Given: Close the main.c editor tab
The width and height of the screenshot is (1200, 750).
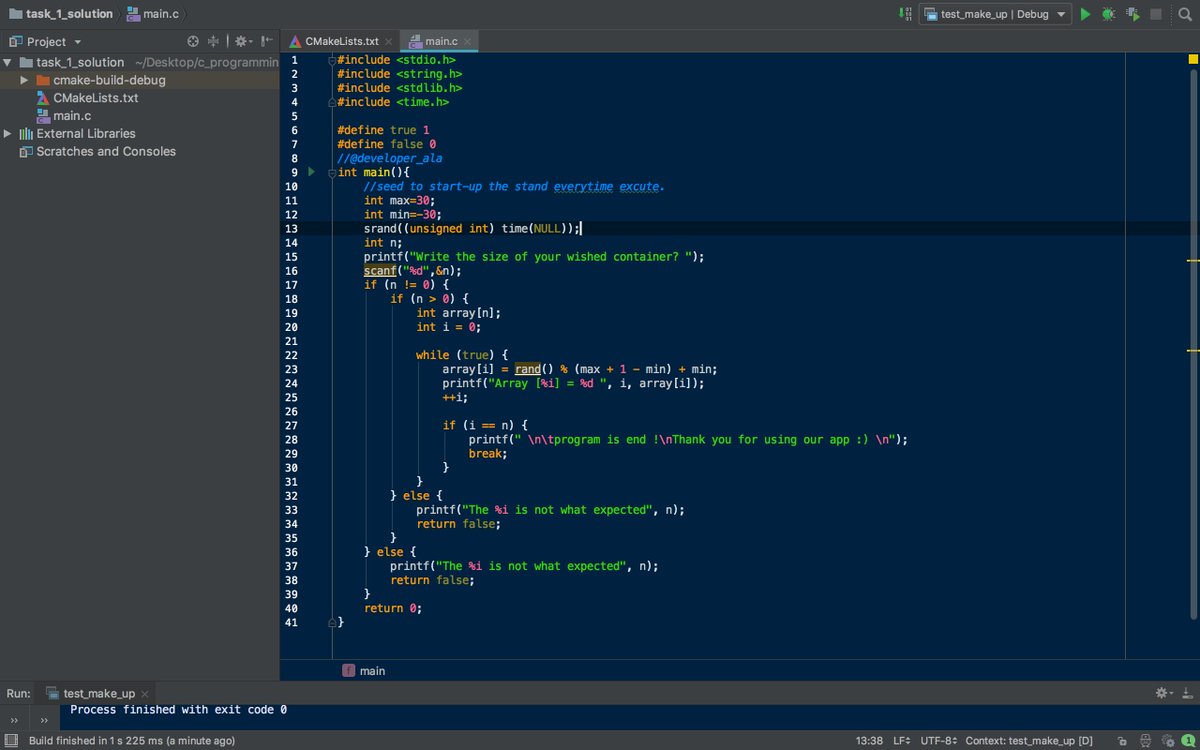Looking at the screenshot, I should pyautogui.click(x=467, y=41).
